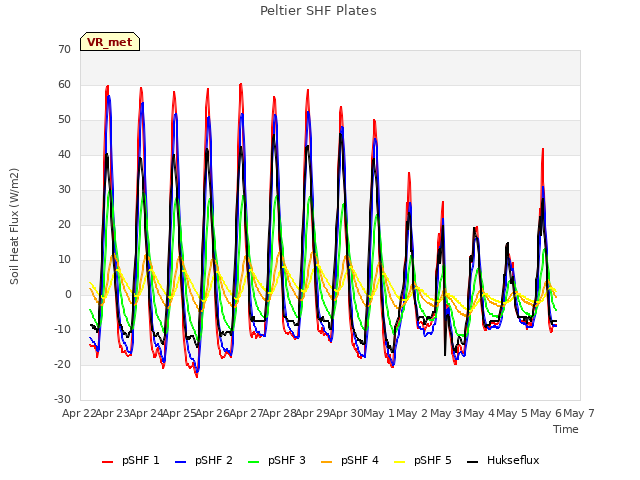
Task: Click the chart title Peltier SHF Plates
Action: [318, 11]
